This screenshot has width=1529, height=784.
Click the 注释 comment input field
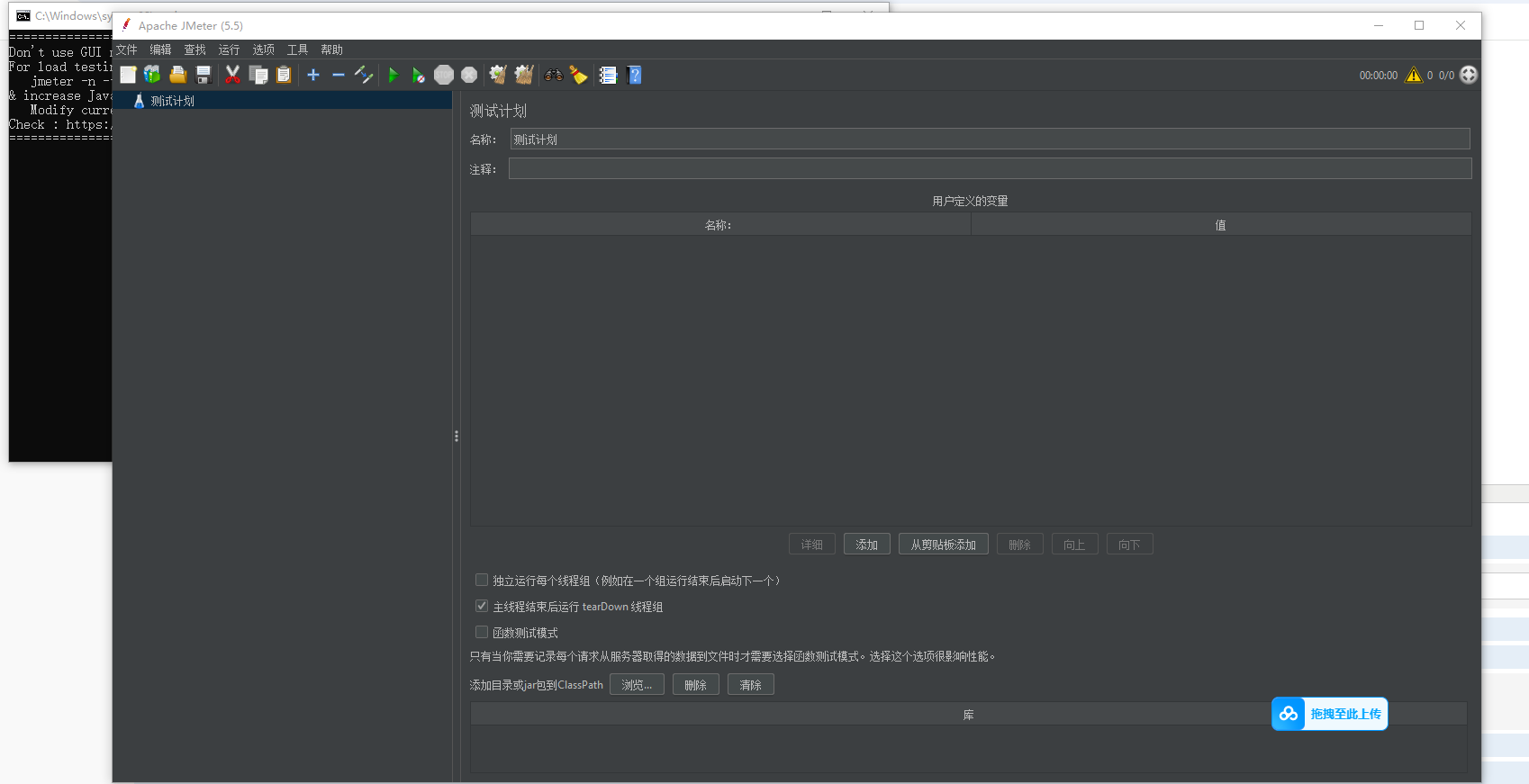click(990, 168)
